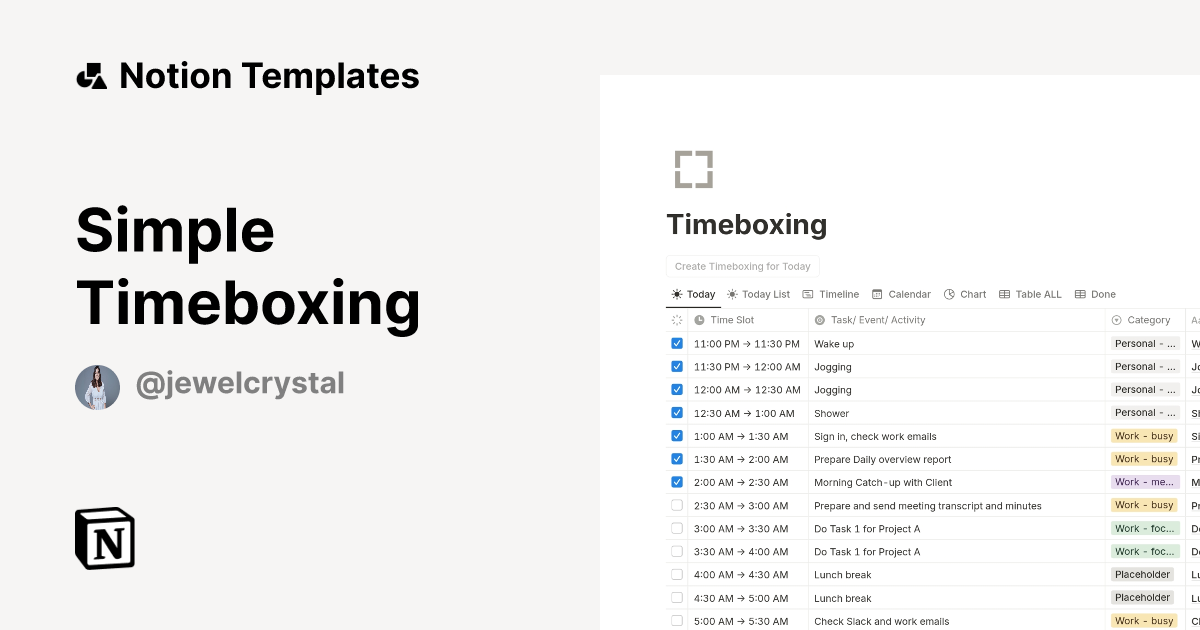Open the Category column header dropdown
Viewport: 1200px width, 630px height.
coord(1144,320)
